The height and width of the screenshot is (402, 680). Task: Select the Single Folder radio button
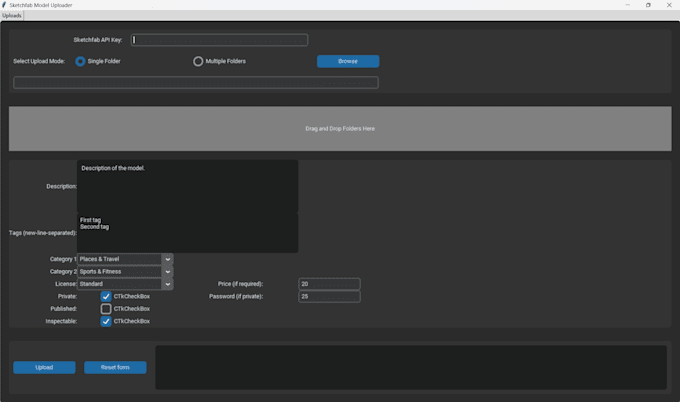coord(80,61)
